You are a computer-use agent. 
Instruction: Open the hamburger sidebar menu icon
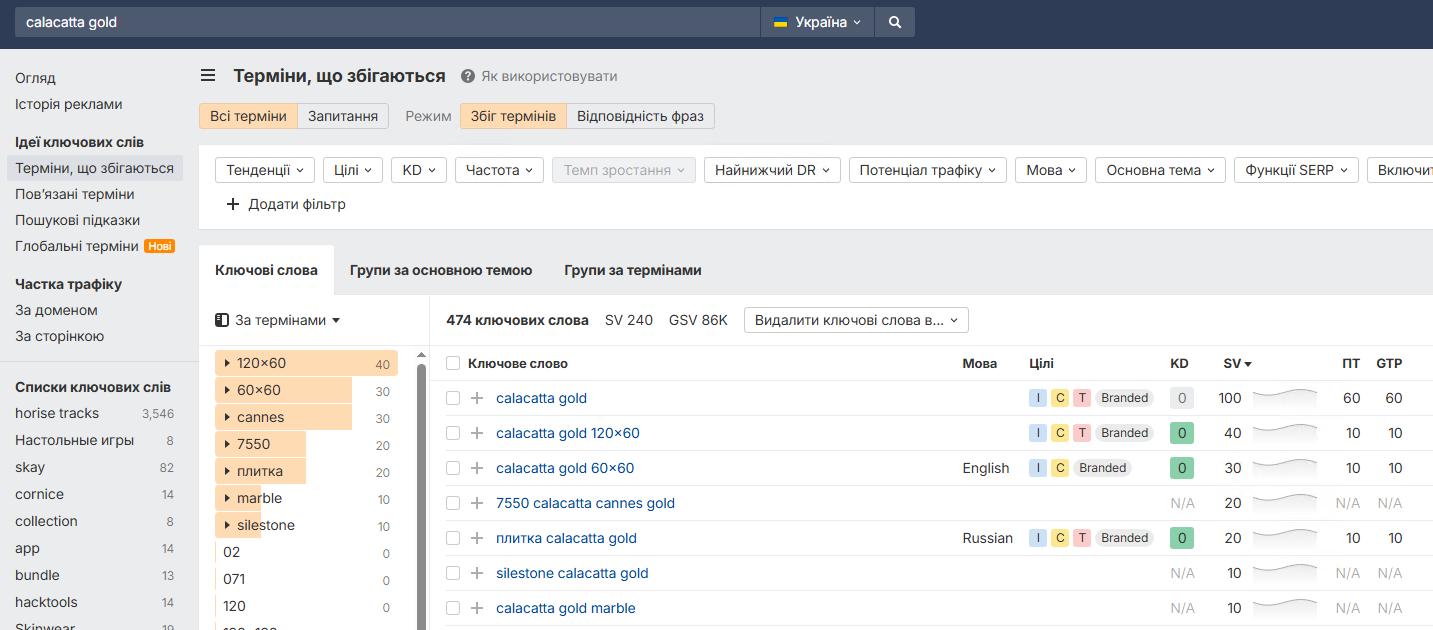pyautogui.click(x=208, y=76)
